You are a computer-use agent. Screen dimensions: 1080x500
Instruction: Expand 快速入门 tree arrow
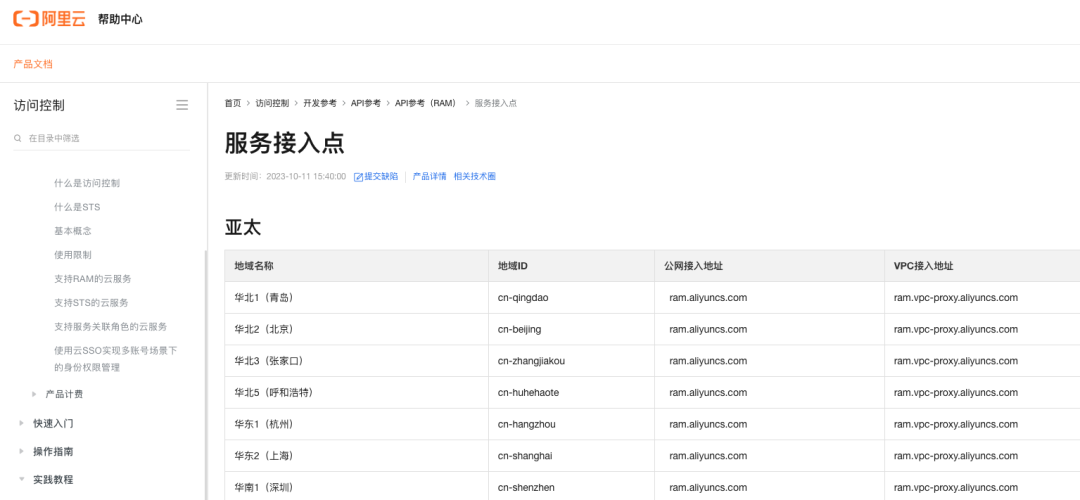[x=21, y=424]
